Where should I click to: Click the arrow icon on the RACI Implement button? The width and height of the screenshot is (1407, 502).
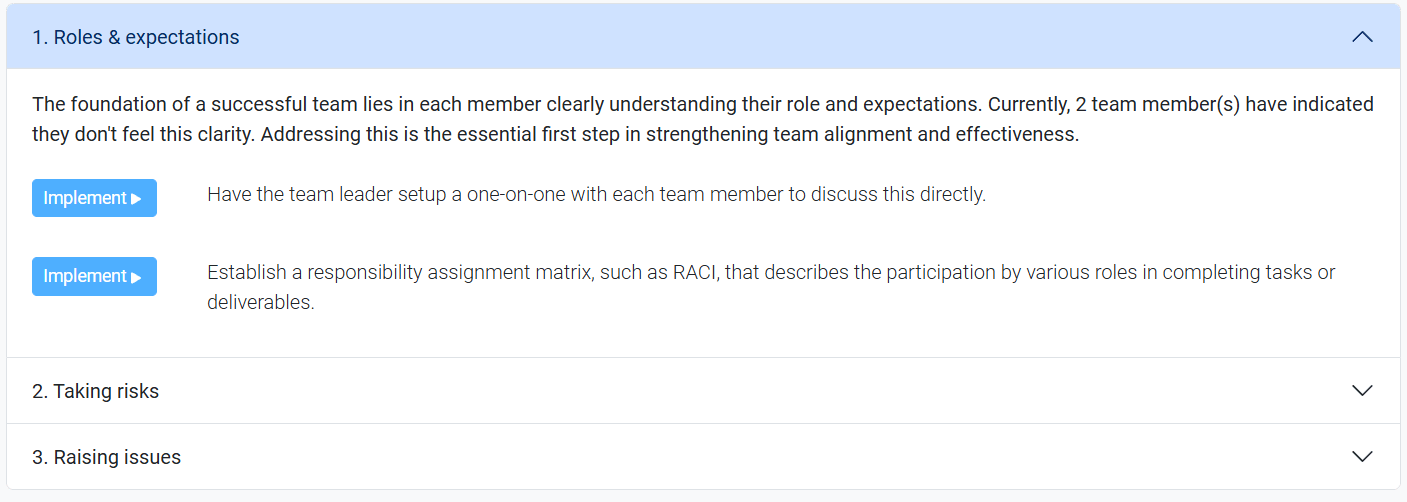coord(137,277)
